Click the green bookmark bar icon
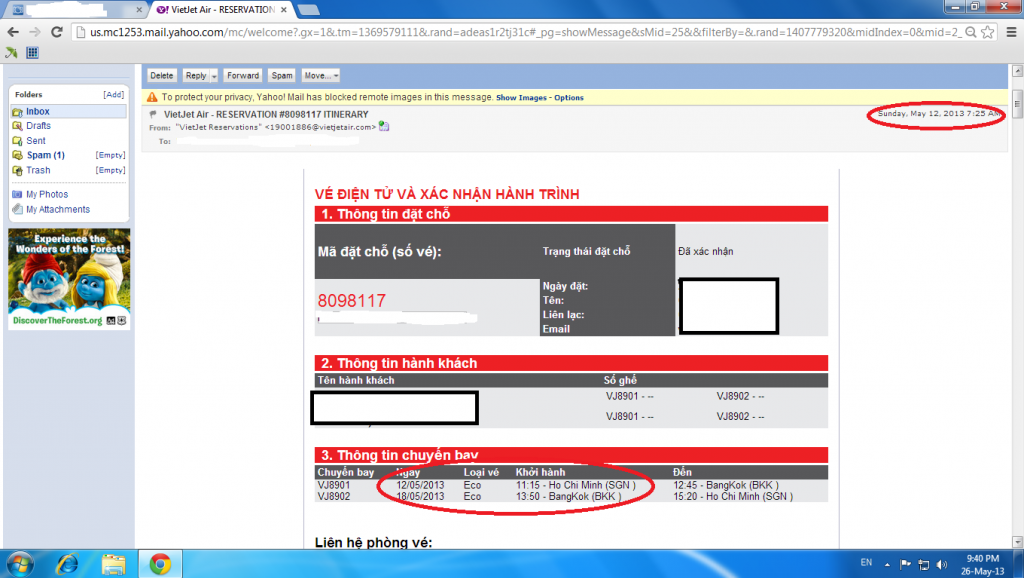The height and width of the screenshot is (578, 1024). [11, 53]
